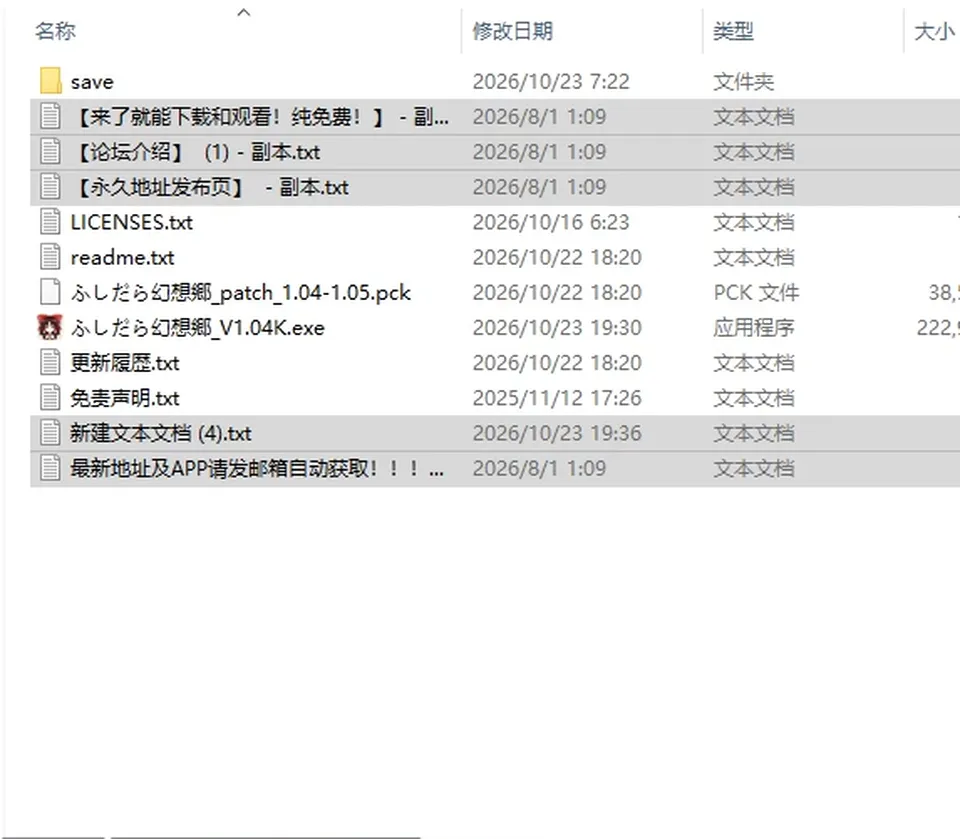
Task: Click the icon of 新建文本文档 (4).txt
Action: (x=50, y=433)
